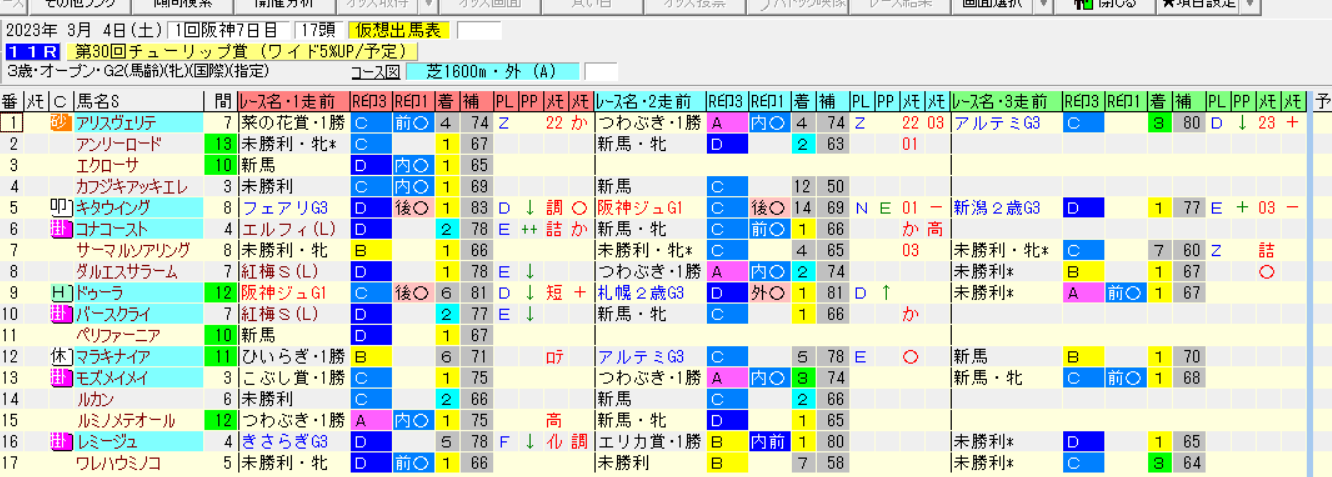Viewport: 1332px width, 477px height.
Task: Click the yellow B grade in サーマルソアリング 1走前
Action: (370, 250)
